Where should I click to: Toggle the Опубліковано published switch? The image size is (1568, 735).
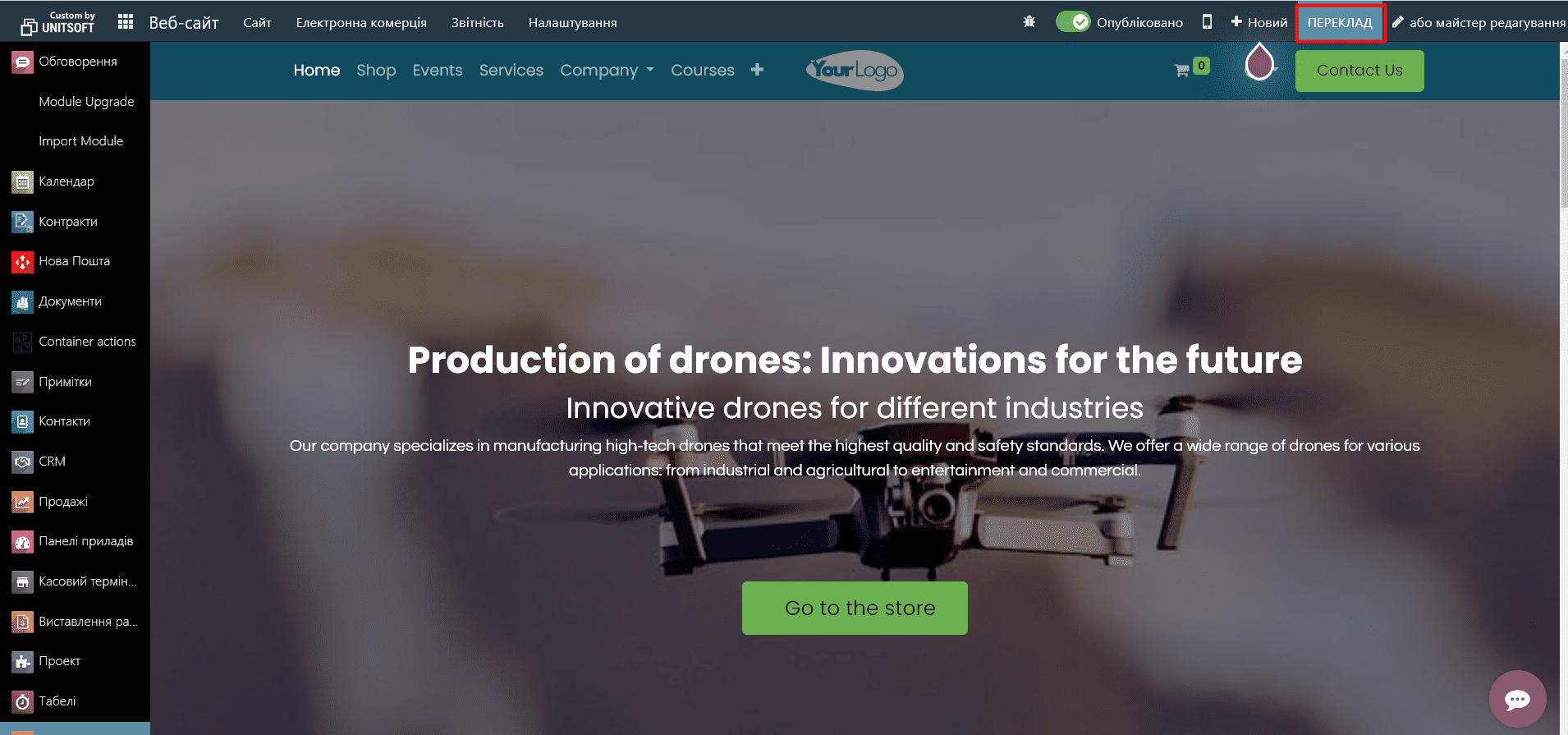(x=1072, y=22)
